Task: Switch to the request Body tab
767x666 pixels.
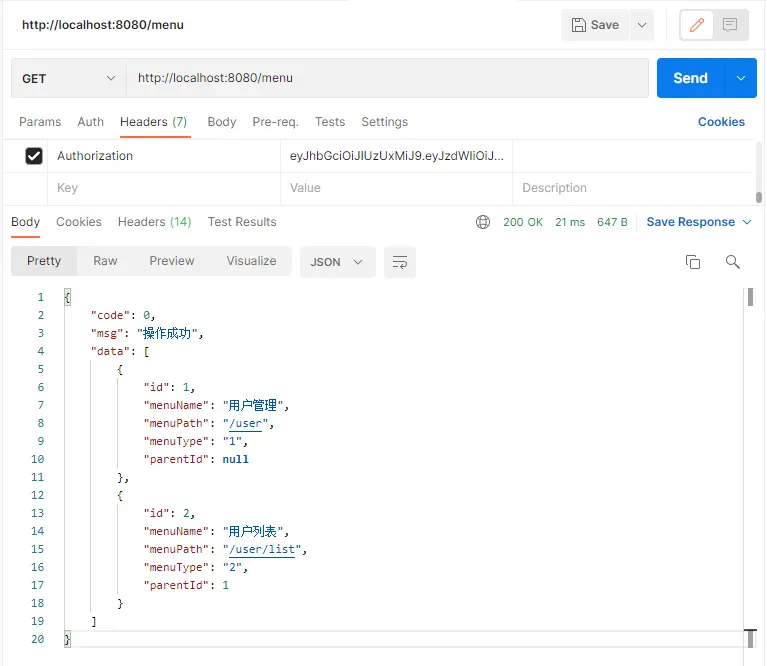Action: (x=221, y=122)
